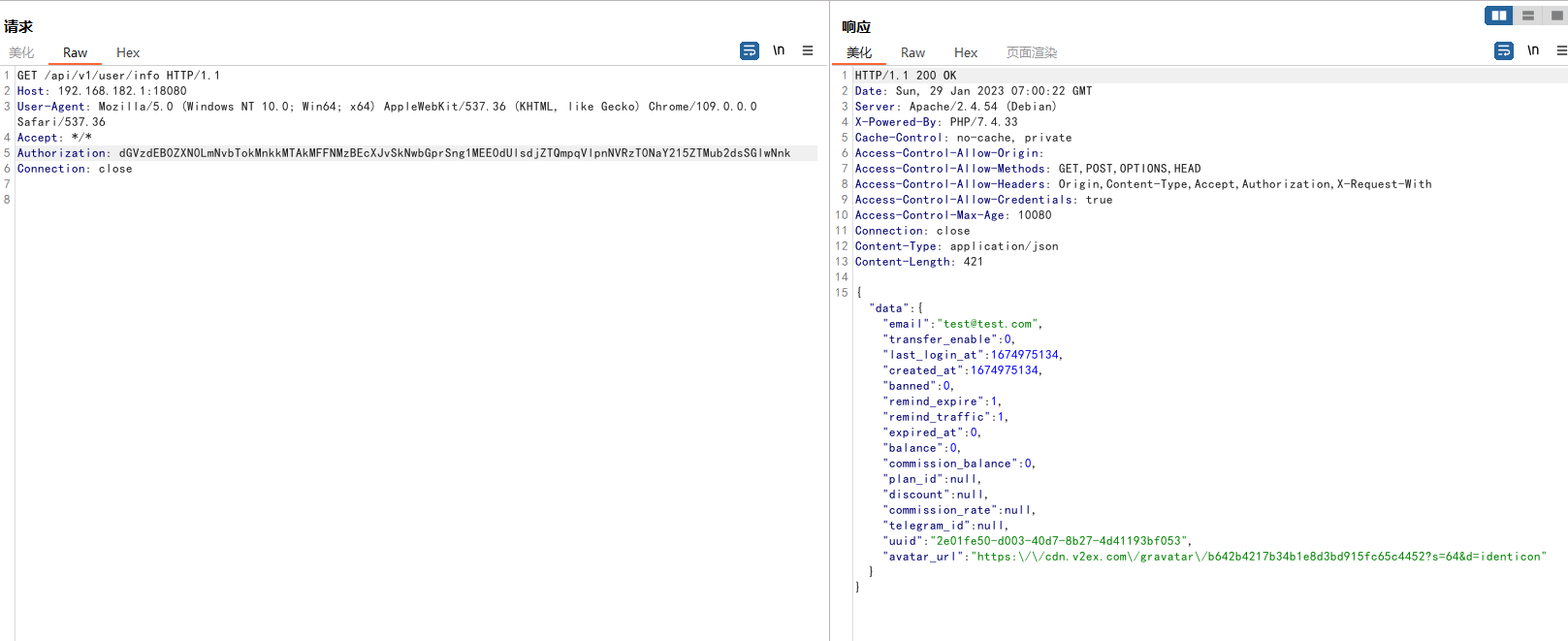This screenshot has height=641, width=1568.
Task: Switch request view to Hex tab
Action: [x=128, y=52]
